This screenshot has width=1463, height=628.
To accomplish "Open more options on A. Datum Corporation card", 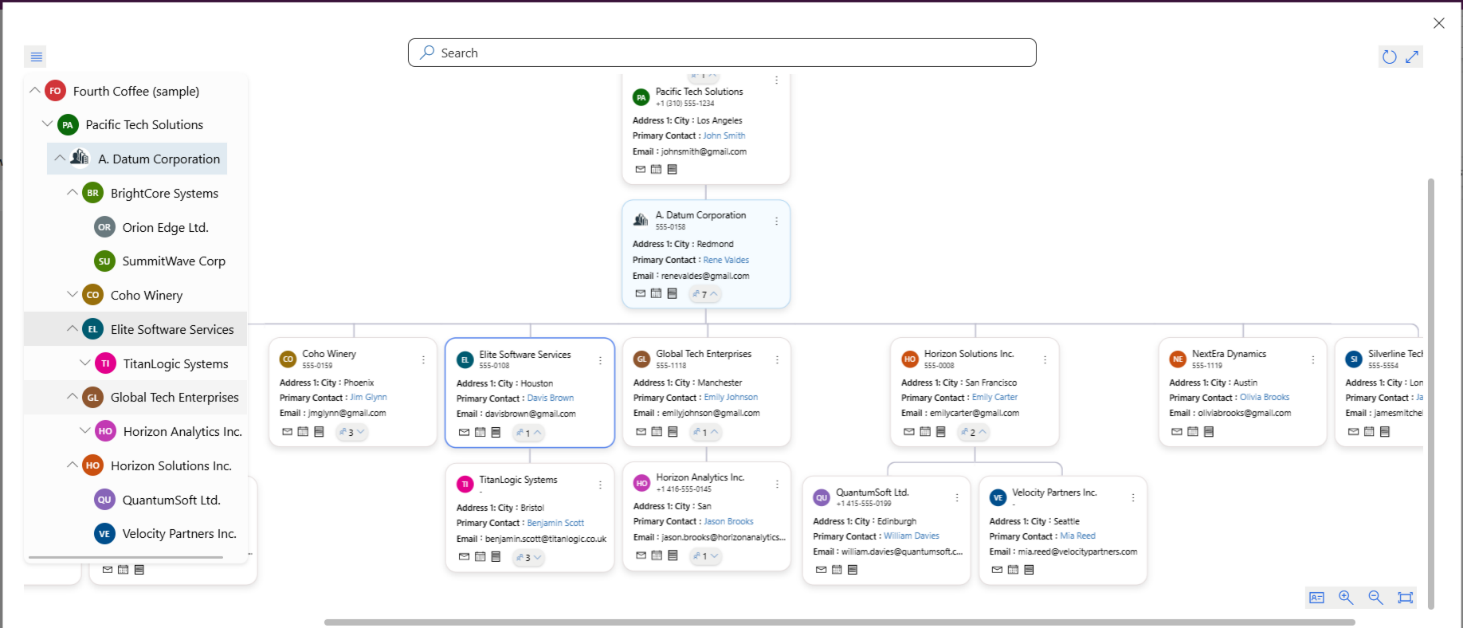I will tap(777, 221).
